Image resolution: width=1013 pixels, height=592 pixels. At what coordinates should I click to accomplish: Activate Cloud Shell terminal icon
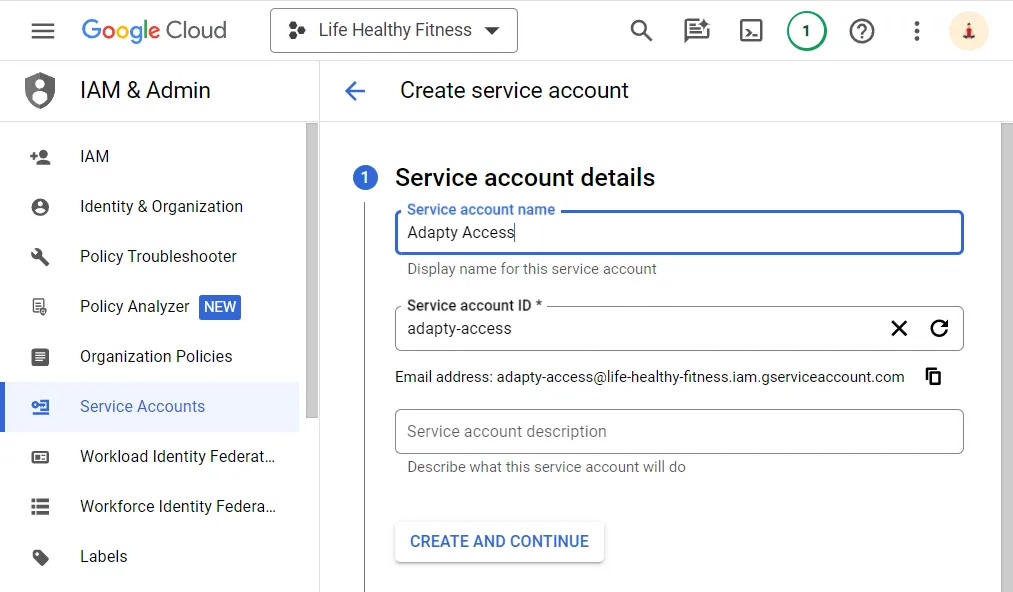[x=751, y=31]
